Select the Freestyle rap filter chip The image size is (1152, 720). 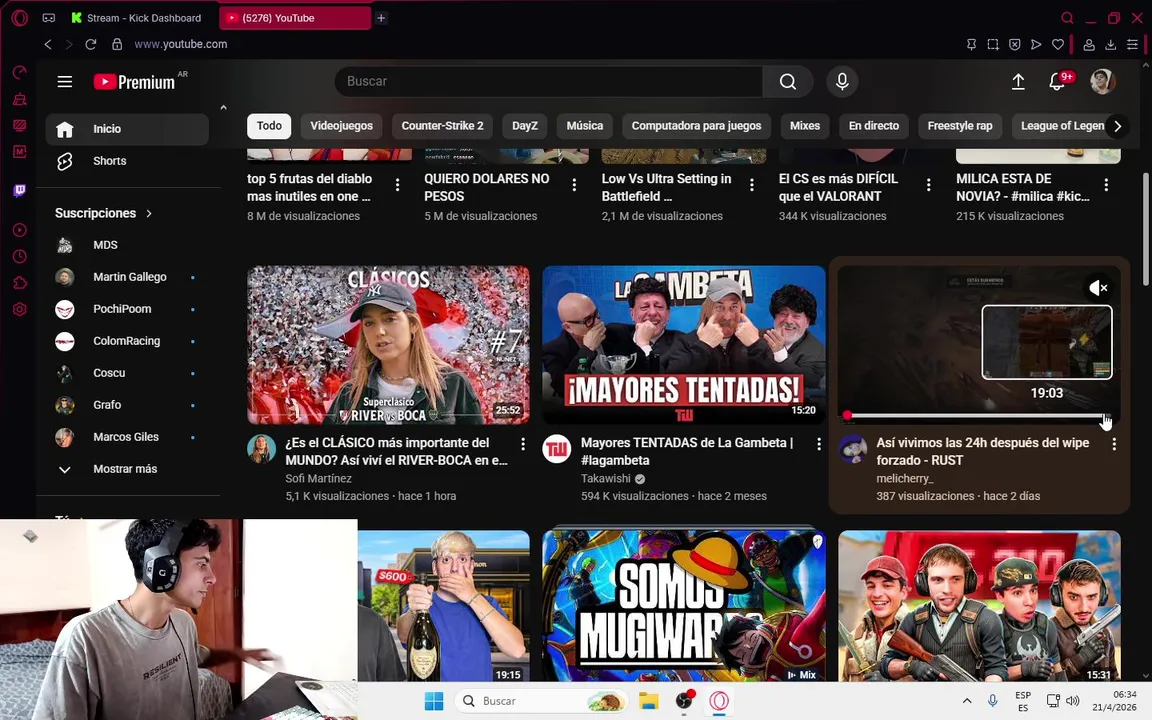tap(960, 126)
